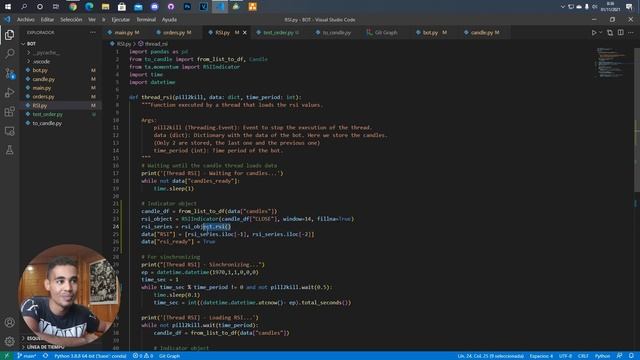Open GitHub Desktop from the taskbar
Screen dimensions: 640x360
(171, 7)
